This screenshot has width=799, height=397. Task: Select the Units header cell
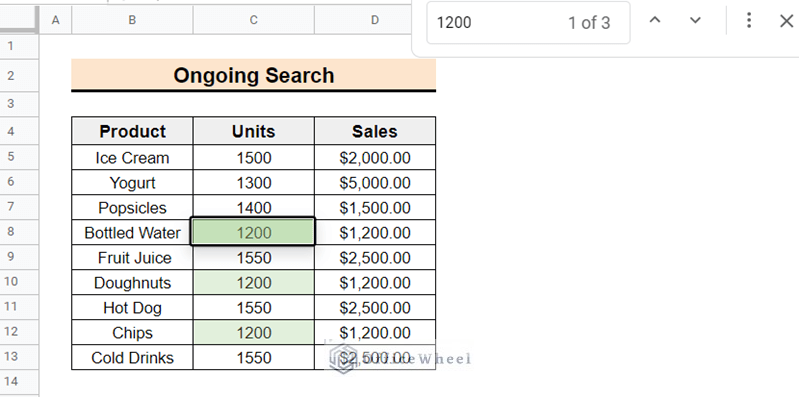[253, 131]
